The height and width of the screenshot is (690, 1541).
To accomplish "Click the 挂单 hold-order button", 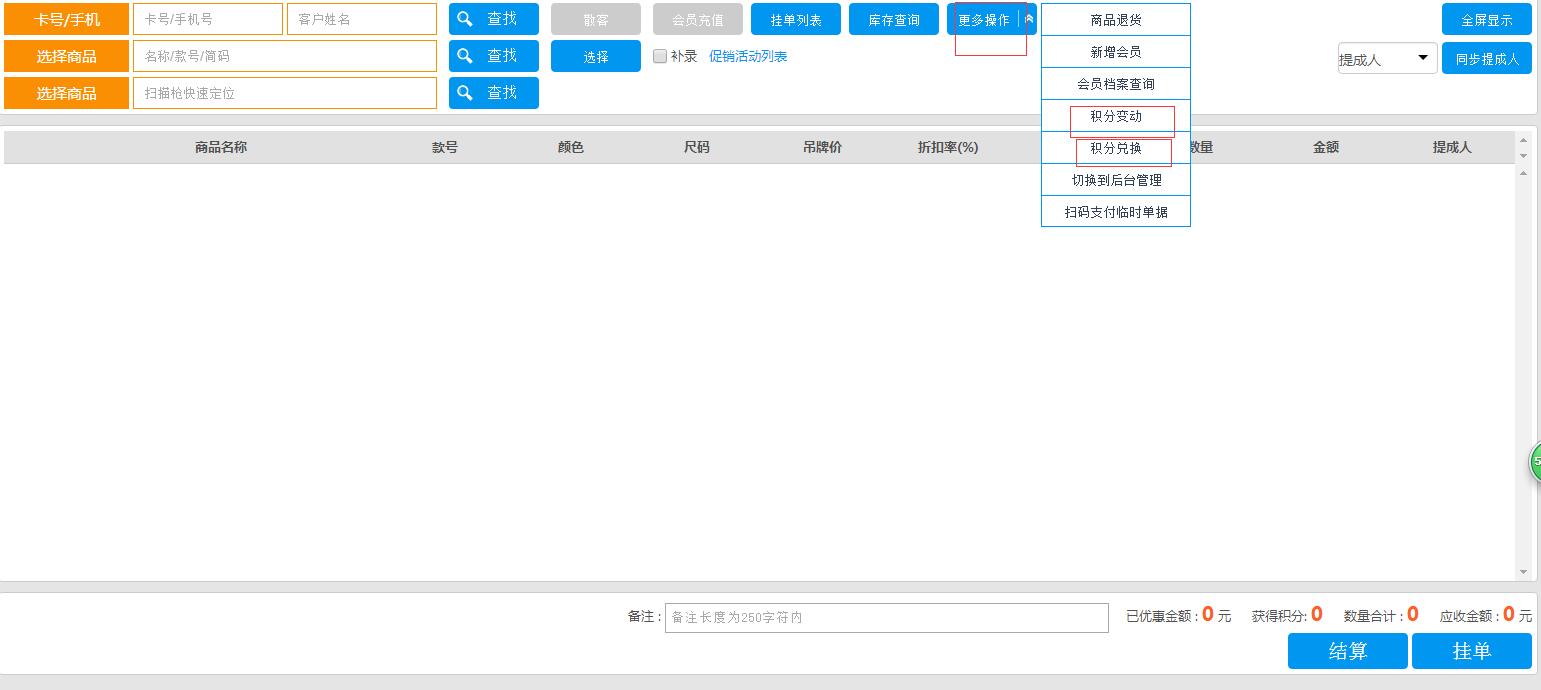I will (1471, 651).
